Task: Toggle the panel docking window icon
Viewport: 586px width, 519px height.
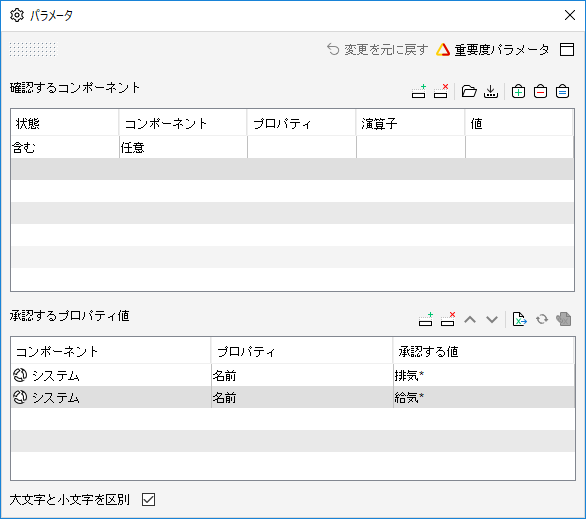Action: (x=567, y=49)
